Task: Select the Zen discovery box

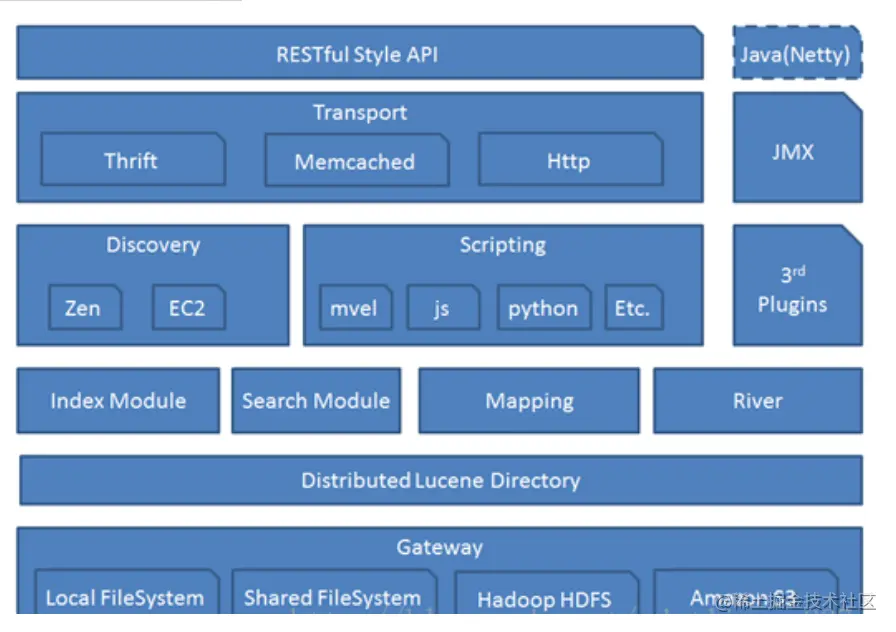Action: point(85,307)
